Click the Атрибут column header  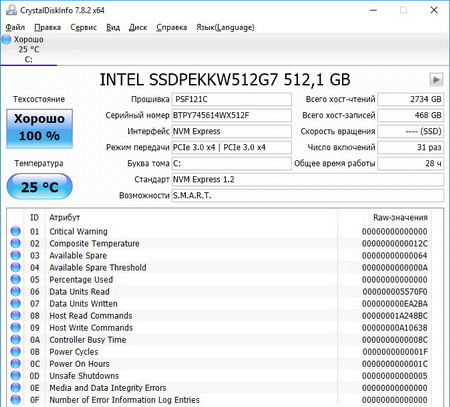coord(65,218)
